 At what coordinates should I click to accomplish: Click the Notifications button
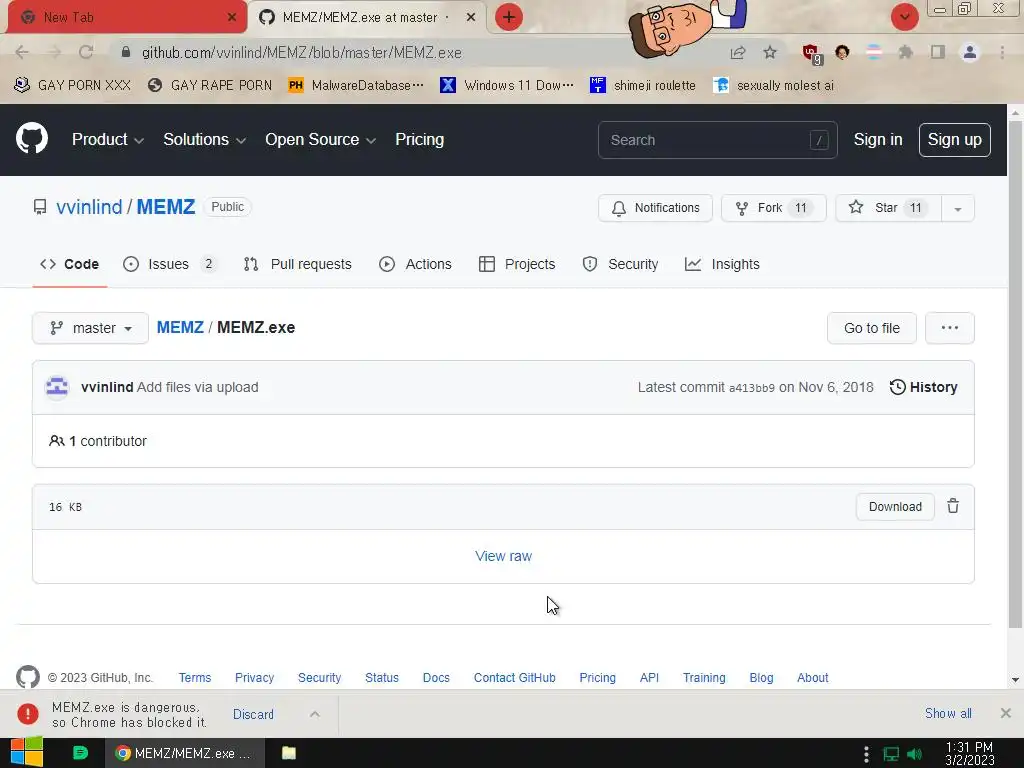(655, 208)
